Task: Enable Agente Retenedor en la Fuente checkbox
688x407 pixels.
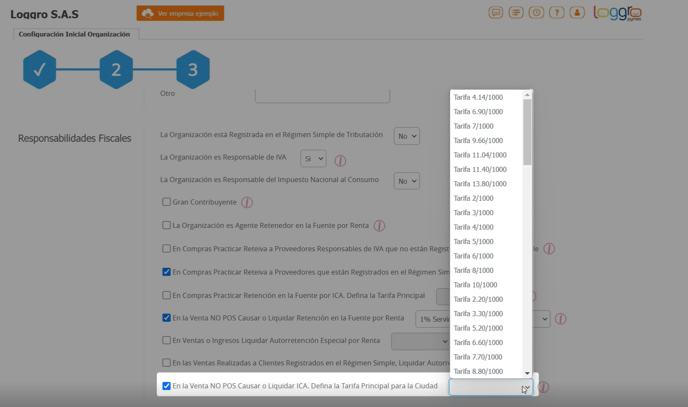Action: tap(167, 225)
